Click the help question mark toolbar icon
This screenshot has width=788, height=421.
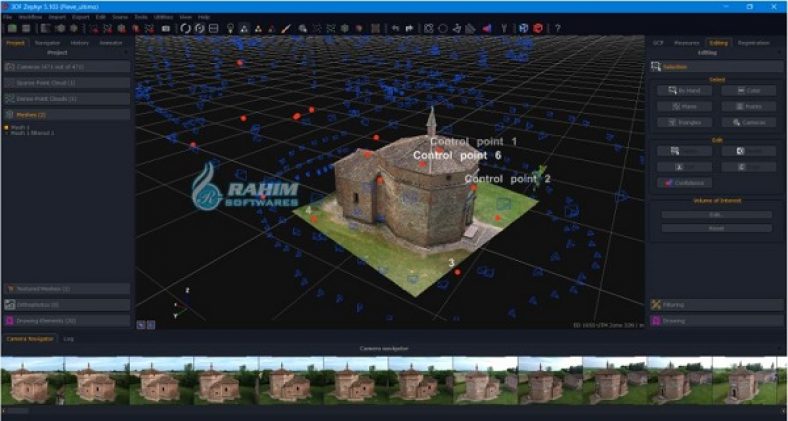click(557, 28)
